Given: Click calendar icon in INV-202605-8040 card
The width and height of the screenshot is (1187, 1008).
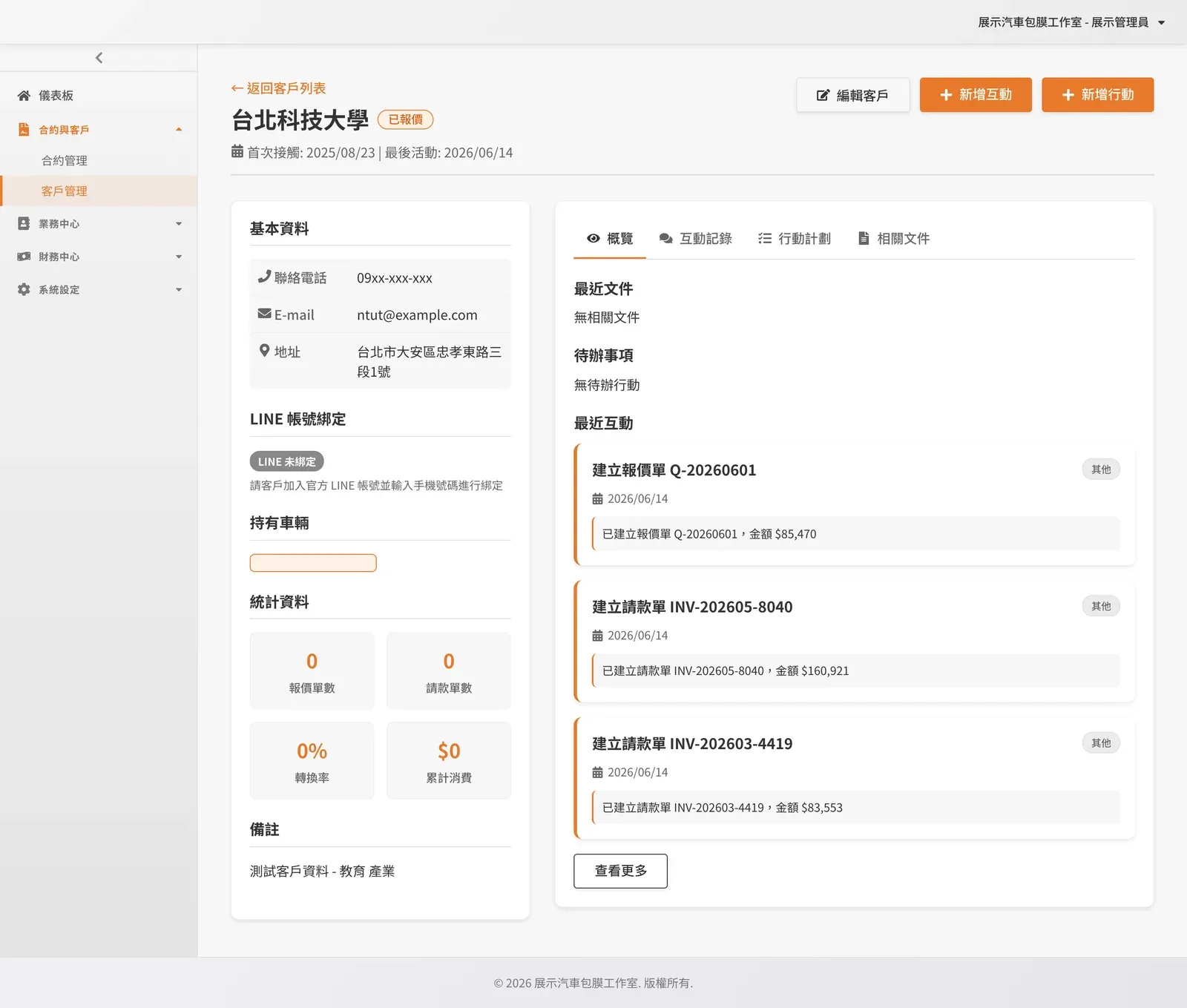Looking at the screenshot, I should point(597,636).
